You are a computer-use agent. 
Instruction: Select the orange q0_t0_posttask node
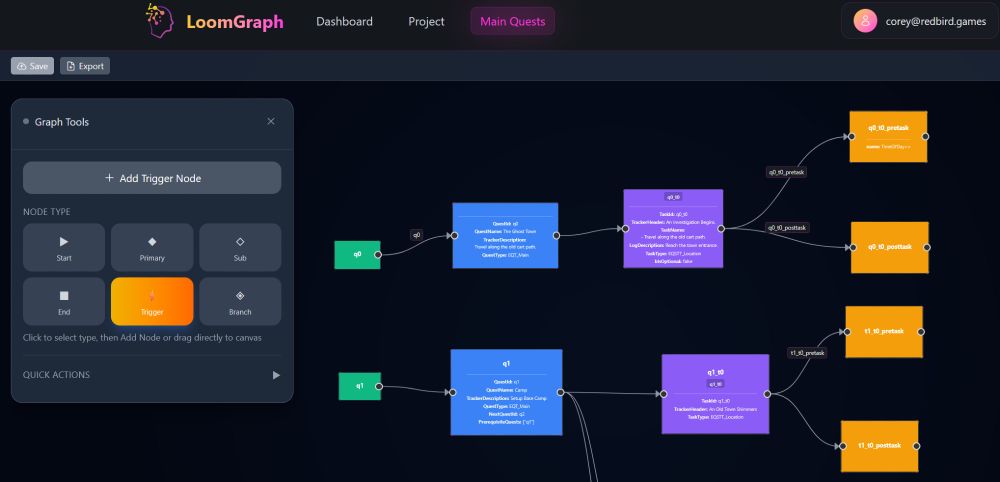(x=889, y=247)
